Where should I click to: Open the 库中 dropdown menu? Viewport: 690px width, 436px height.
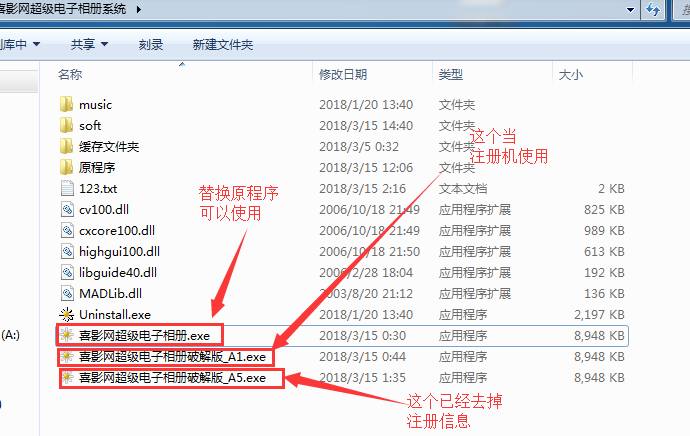click(20, 44)
